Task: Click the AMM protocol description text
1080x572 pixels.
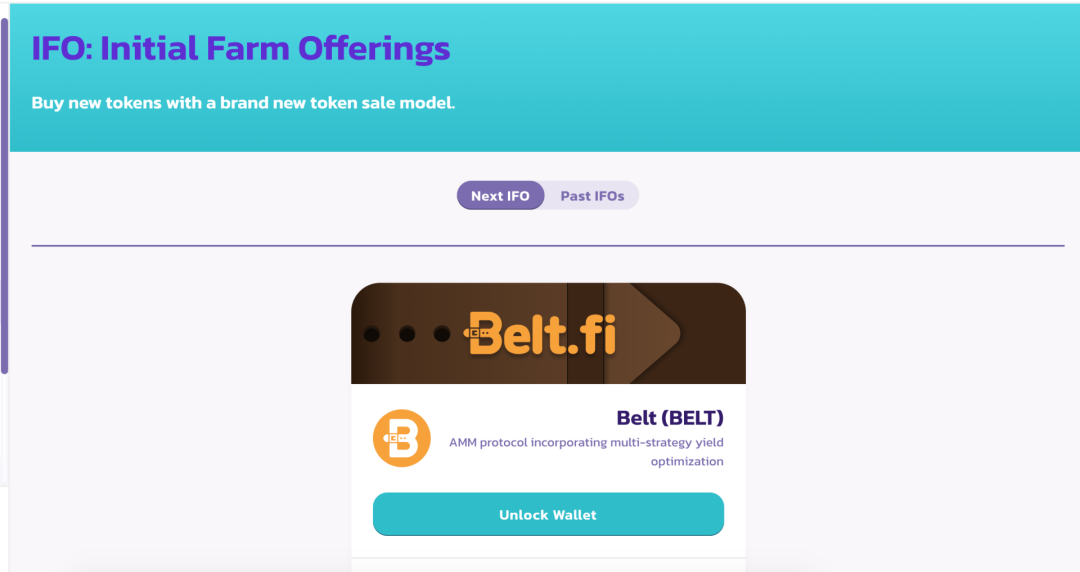Action: (586, 451)
